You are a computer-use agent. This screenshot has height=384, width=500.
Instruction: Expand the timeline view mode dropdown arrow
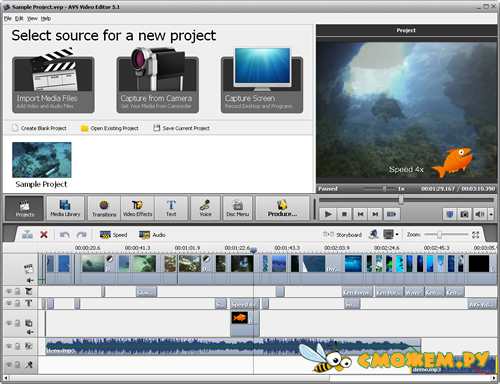[x=397, y=235]
